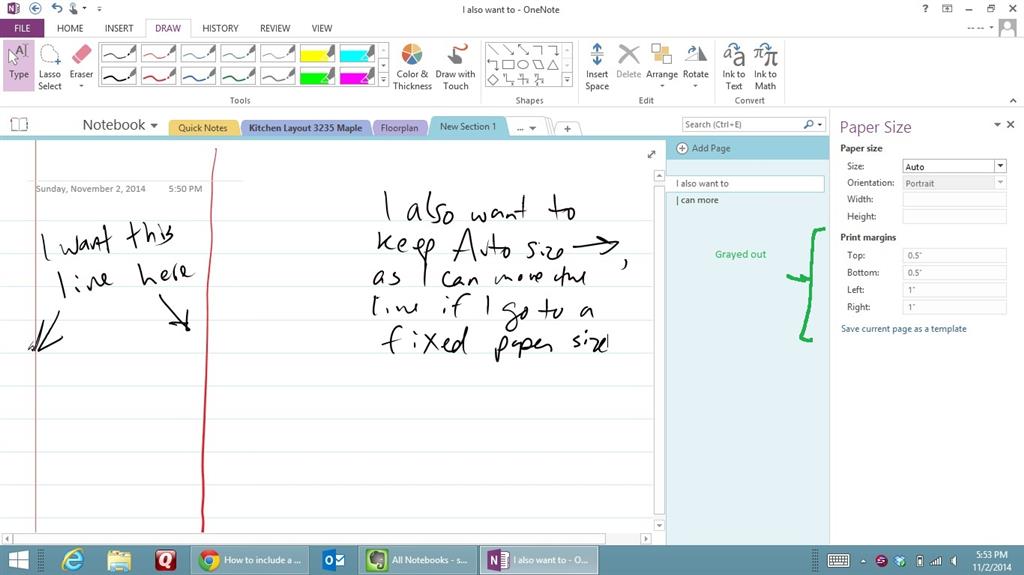1024x575 pixels.
Task: Expand the Shapes gallery
Action: [568, 80]
